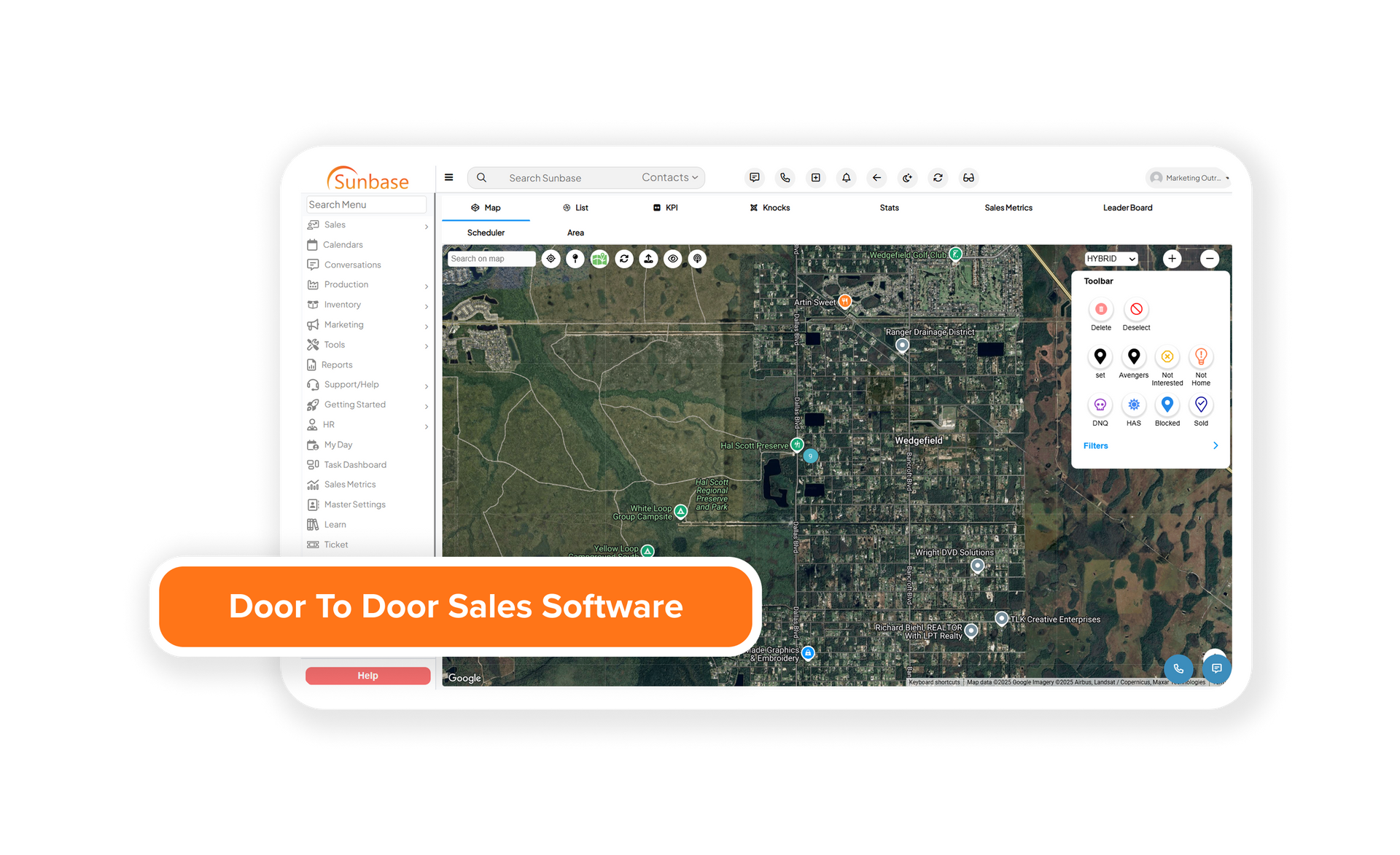Open the Contacts search type dropdown

(x=669, y=177)
